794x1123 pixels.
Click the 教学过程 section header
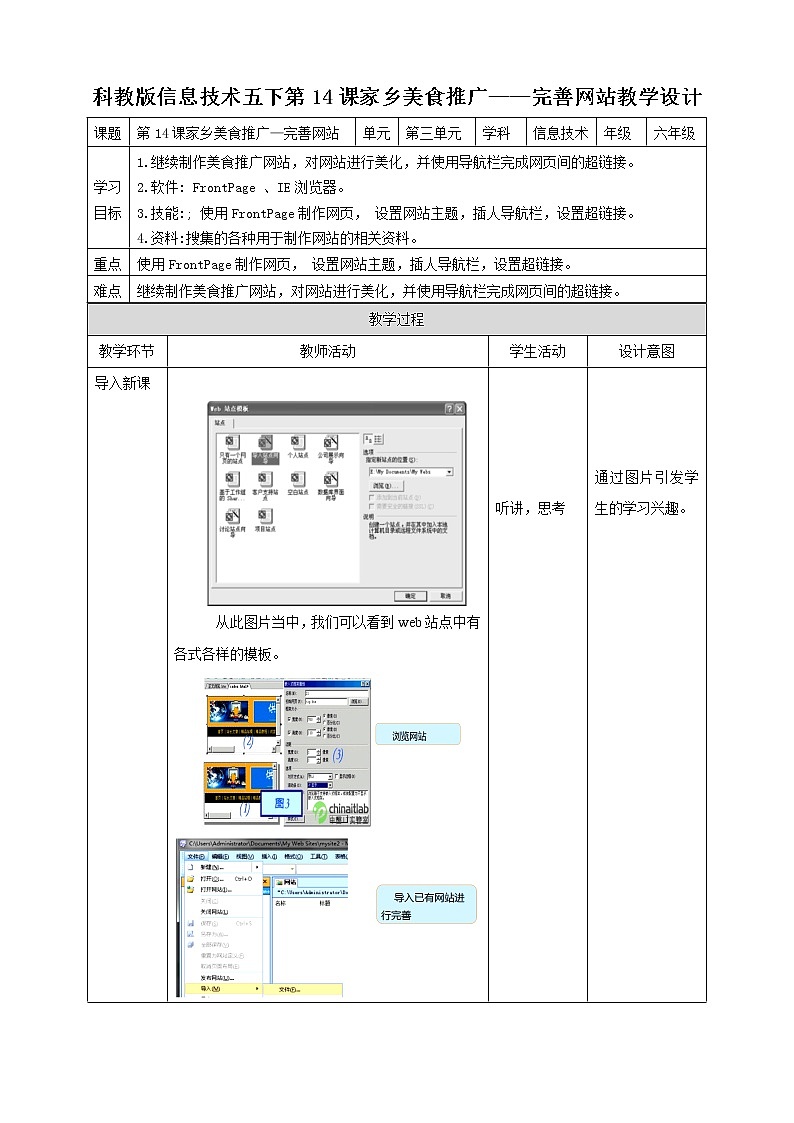tap(397, 319)
